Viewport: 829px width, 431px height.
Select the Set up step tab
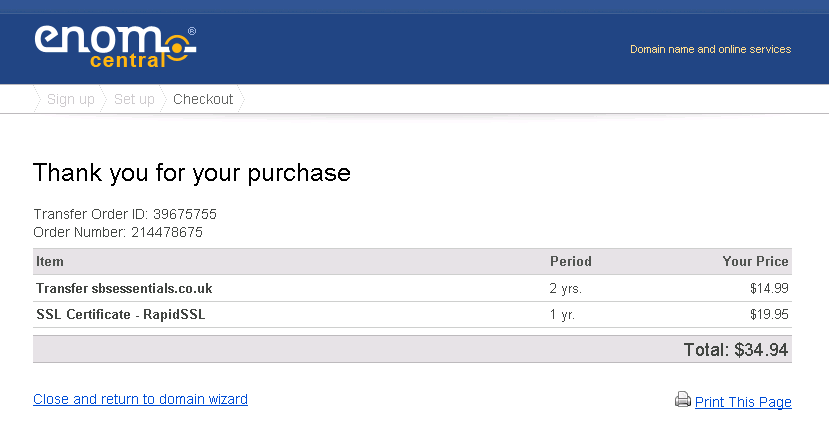[134, 99]
